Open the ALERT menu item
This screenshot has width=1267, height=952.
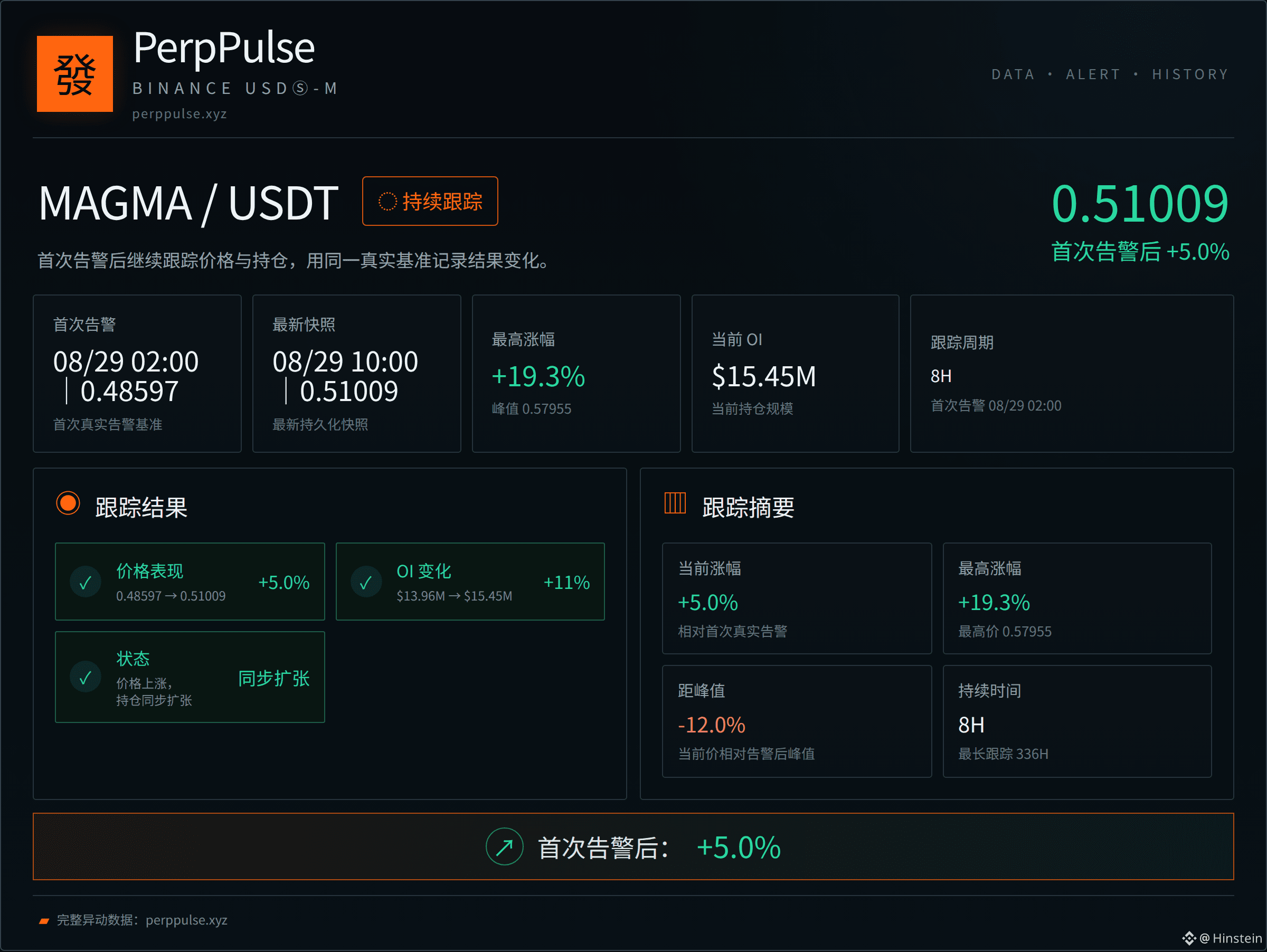tap(1093, 74)
